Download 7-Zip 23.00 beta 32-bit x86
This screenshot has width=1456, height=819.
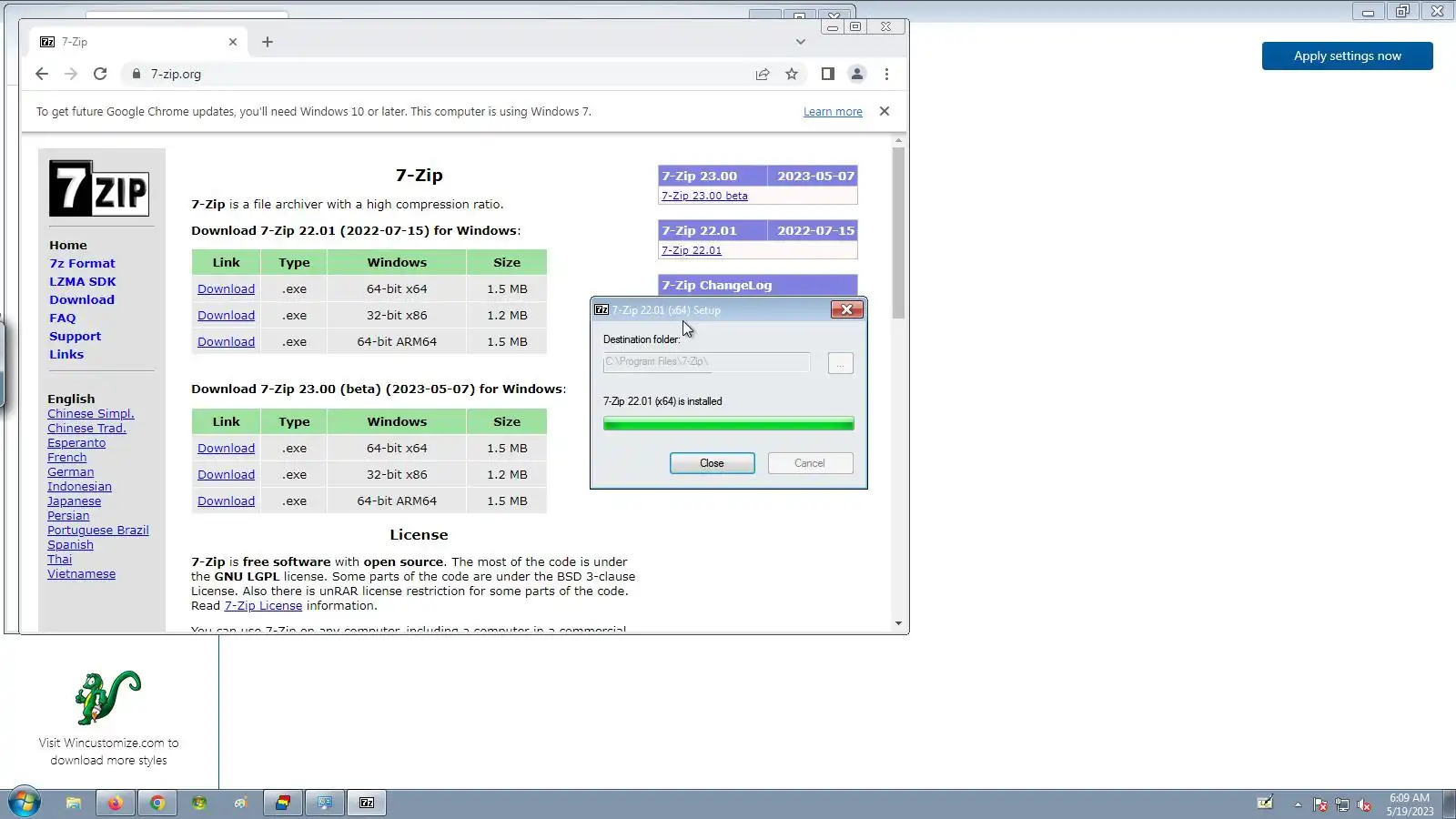pyautogui.click(x=226, y=474)
